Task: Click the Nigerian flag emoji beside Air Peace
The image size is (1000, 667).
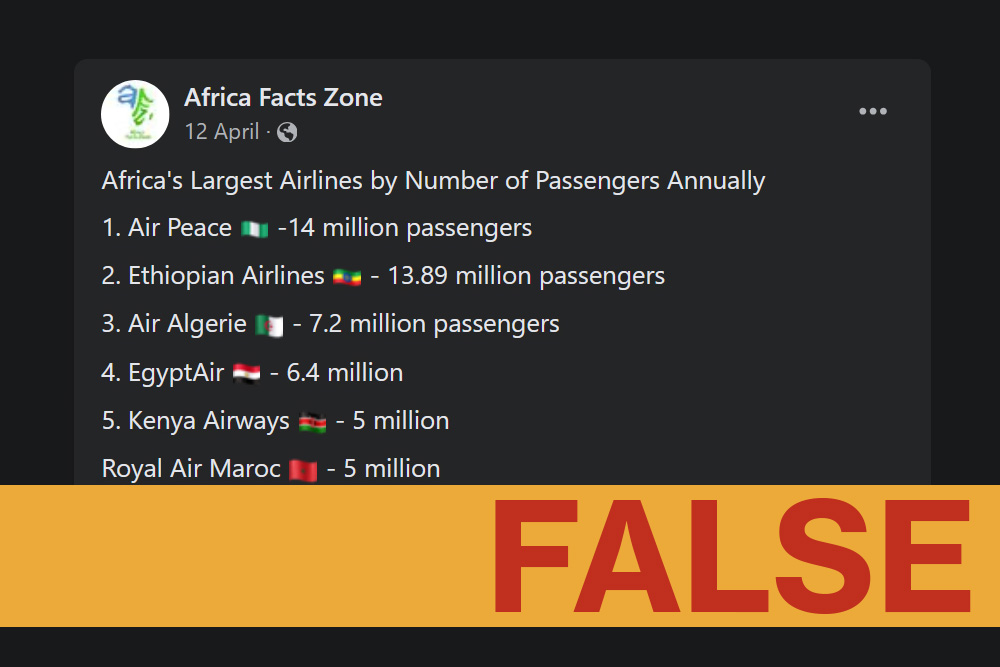Action: [255, 227]
